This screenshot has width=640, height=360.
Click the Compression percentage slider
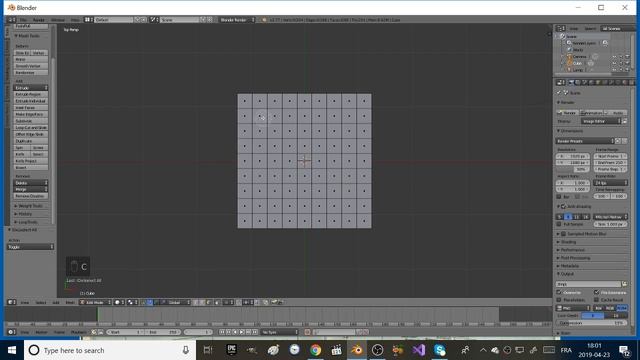(592, 323)
